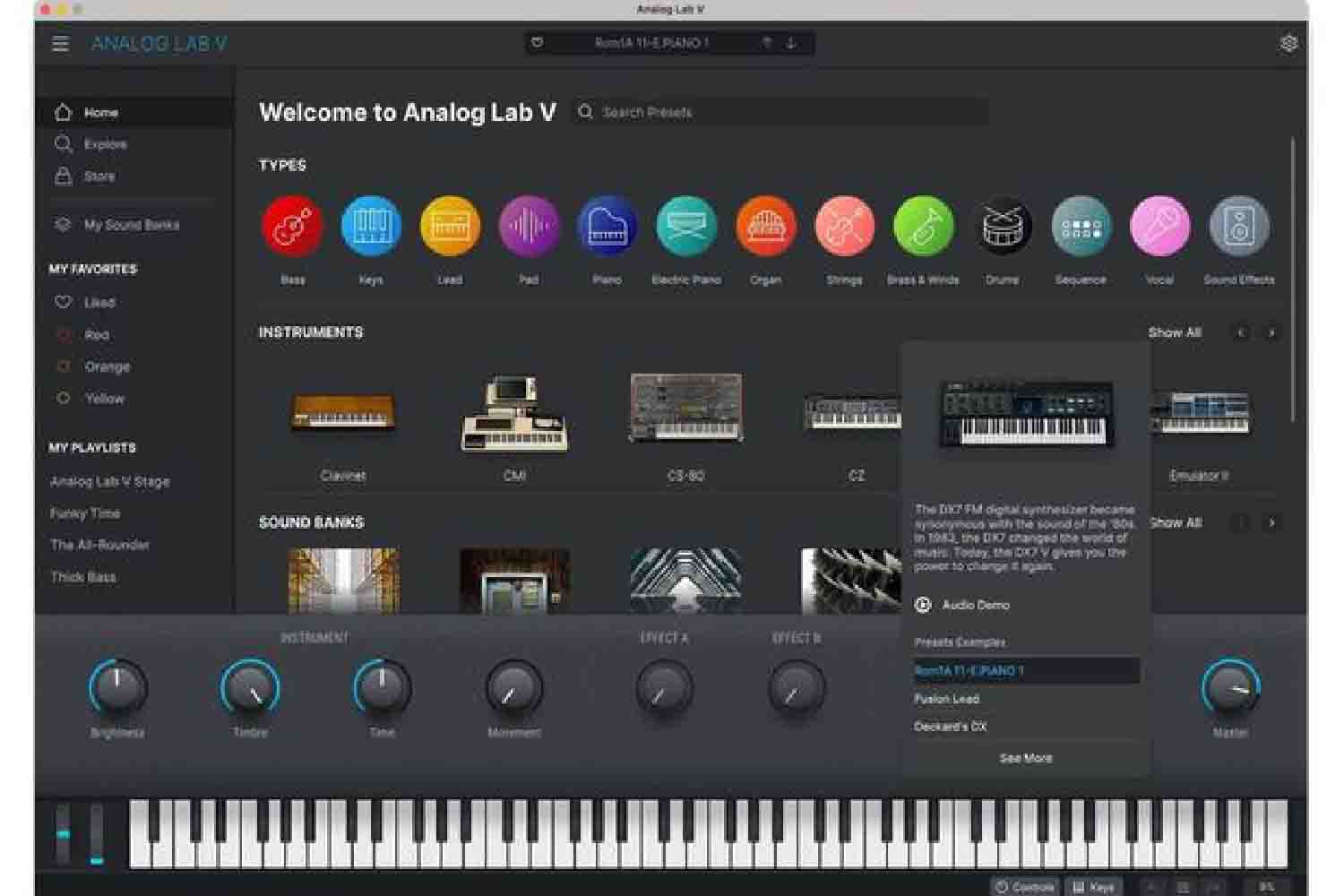1344x896 pixels.
Task: Select the DX7 keyboard image in popup
Action: (x=1026, y=413)
